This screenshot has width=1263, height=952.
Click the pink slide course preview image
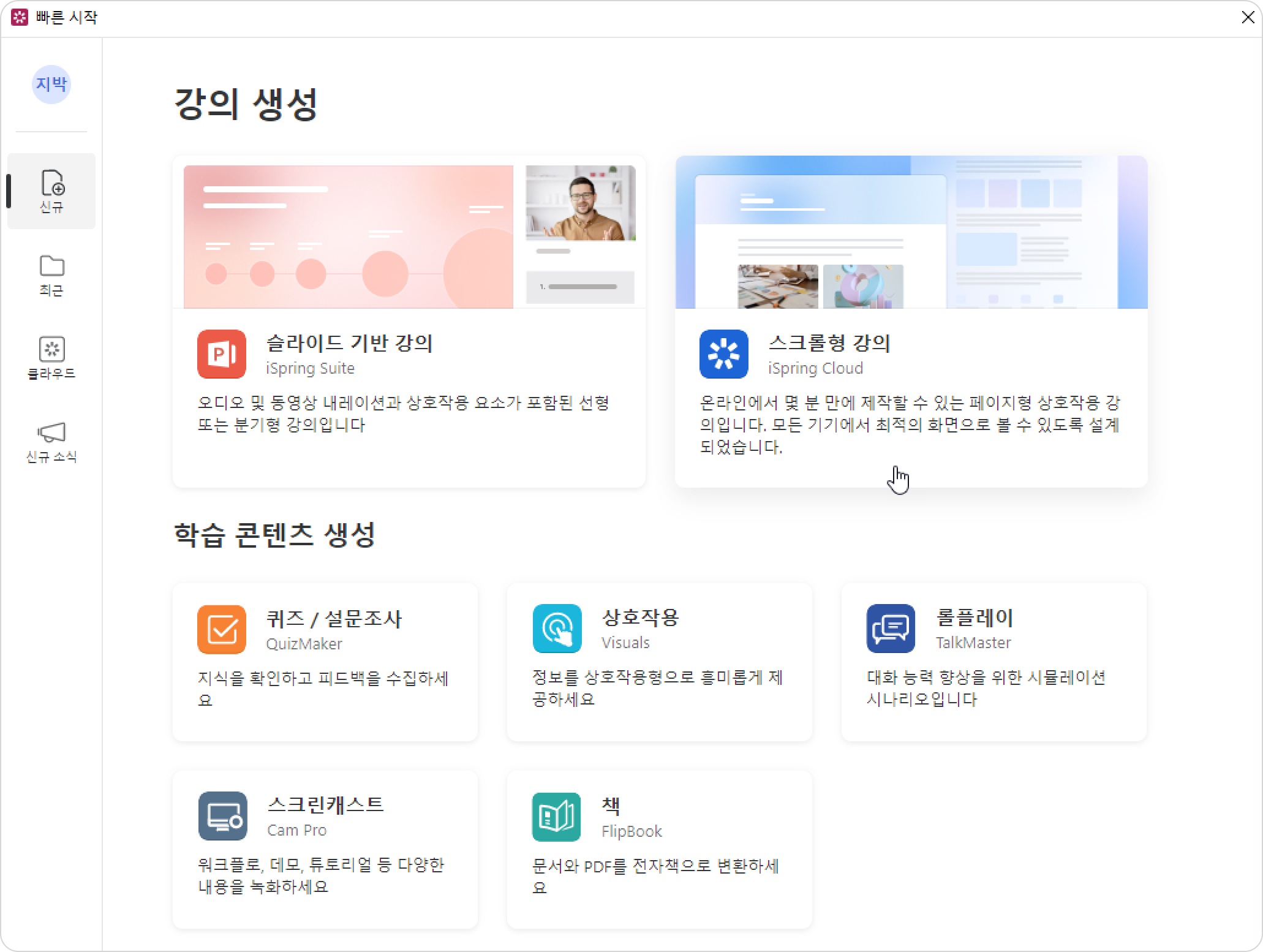pyautogui.click(x=348, y=236)
